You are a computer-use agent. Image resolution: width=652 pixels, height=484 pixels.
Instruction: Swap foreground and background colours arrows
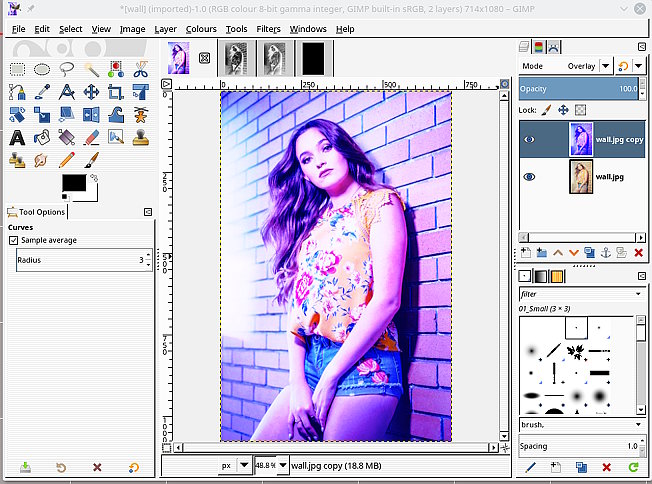[x=94, y=178]
